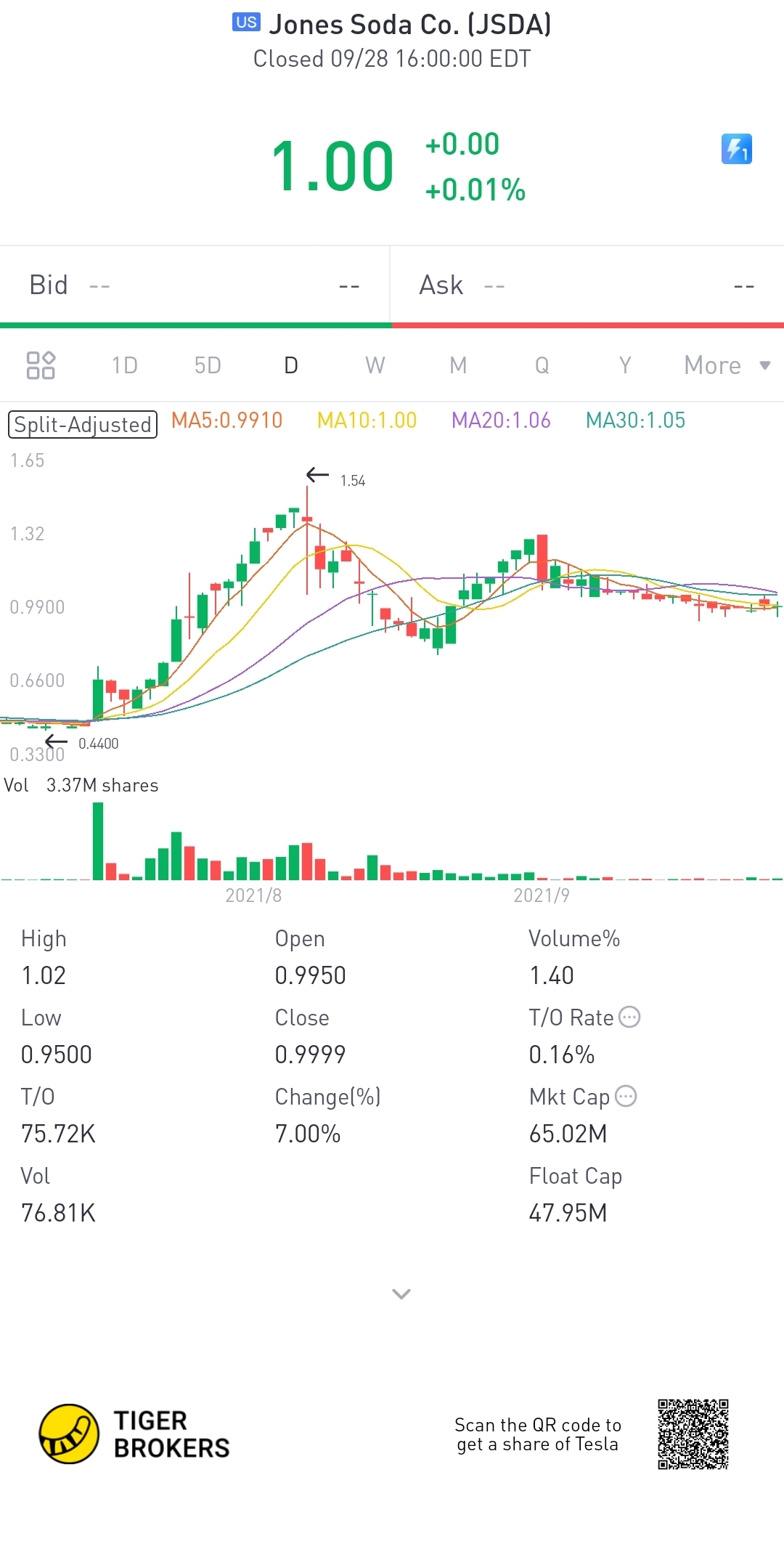Switch chart to 1D timeframe

[125, 365]
